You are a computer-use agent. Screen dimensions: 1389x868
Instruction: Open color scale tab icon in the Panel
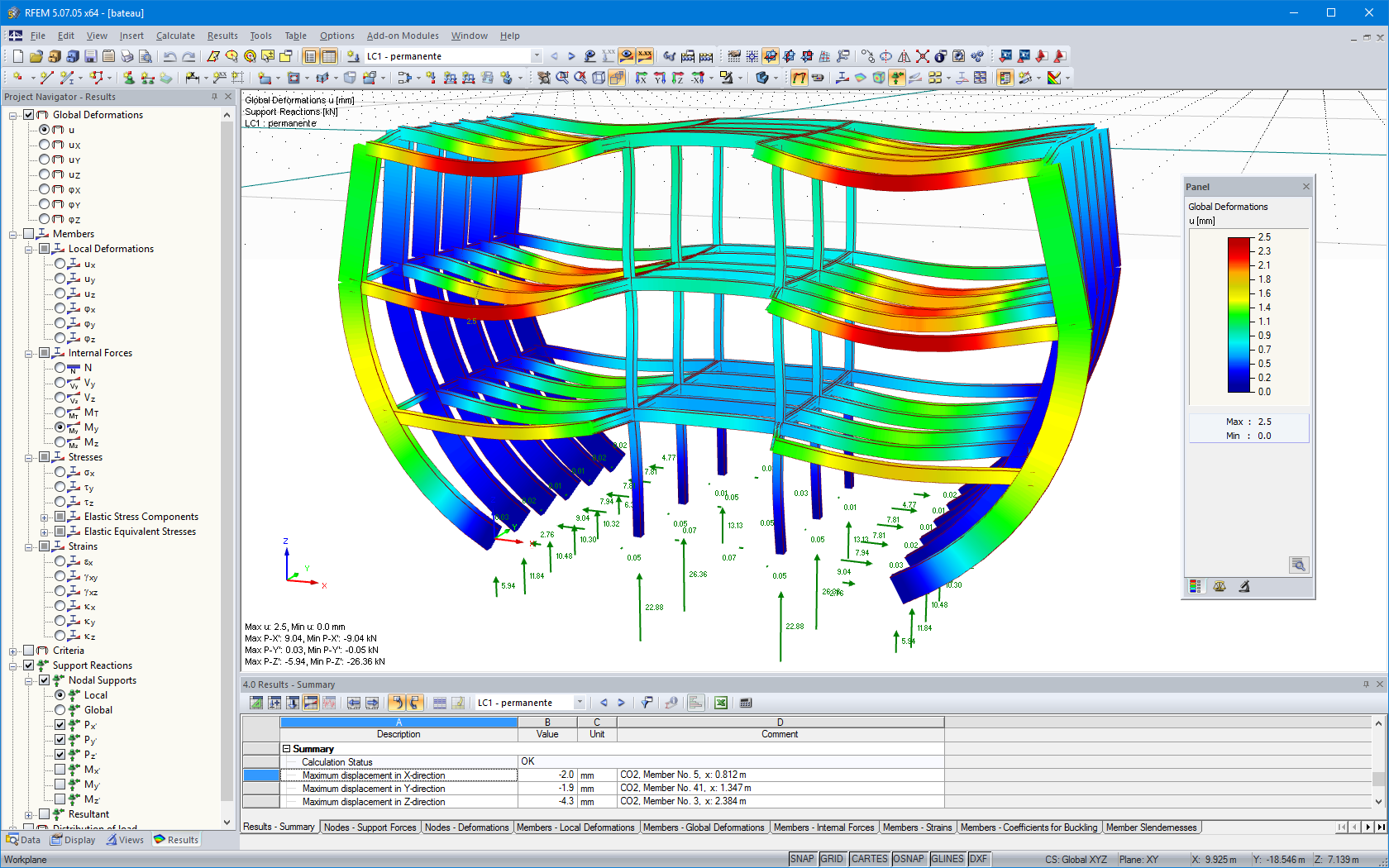click(x=1195, y=586)
